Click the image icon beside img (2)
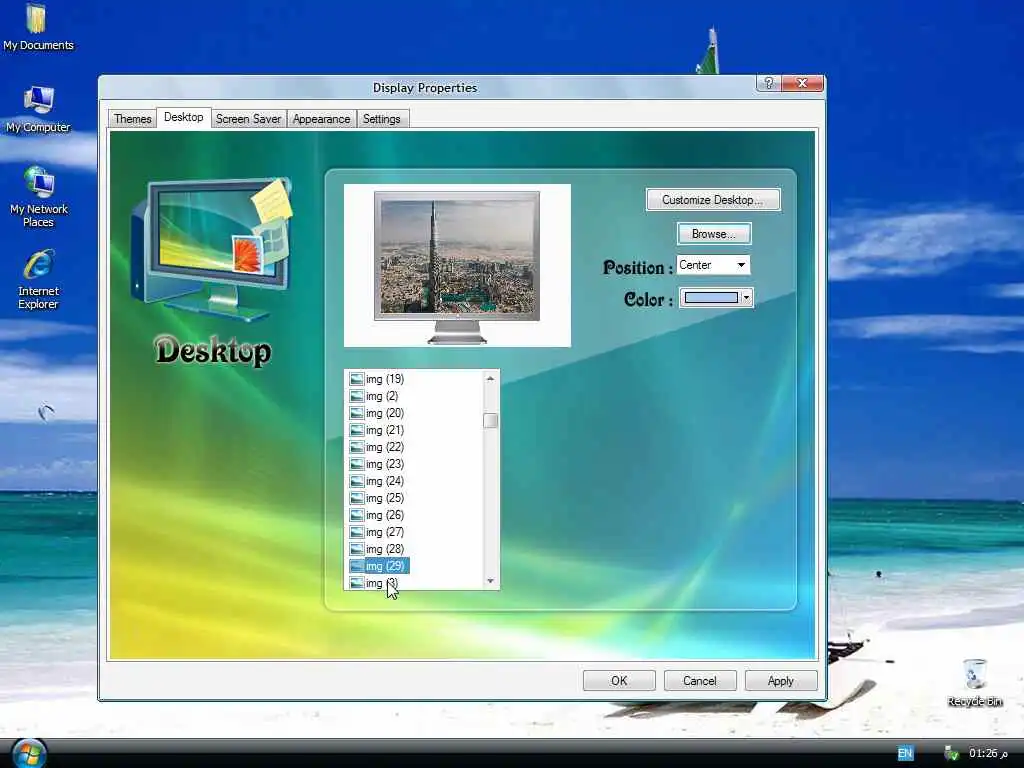This screenshot has width=1024, height=768. (x=357, y=396)
